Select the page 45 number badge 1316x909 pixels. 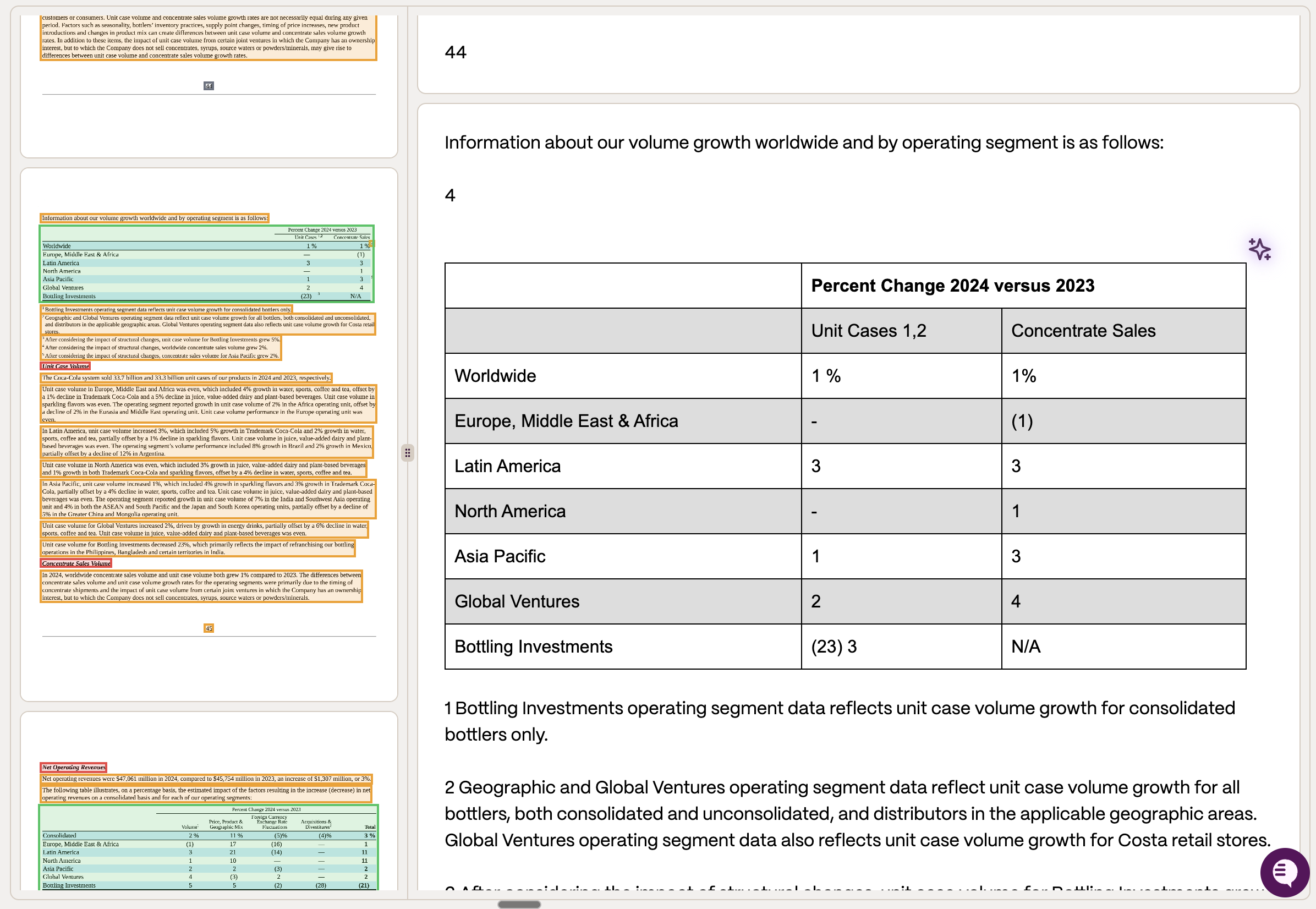[209, 628]
